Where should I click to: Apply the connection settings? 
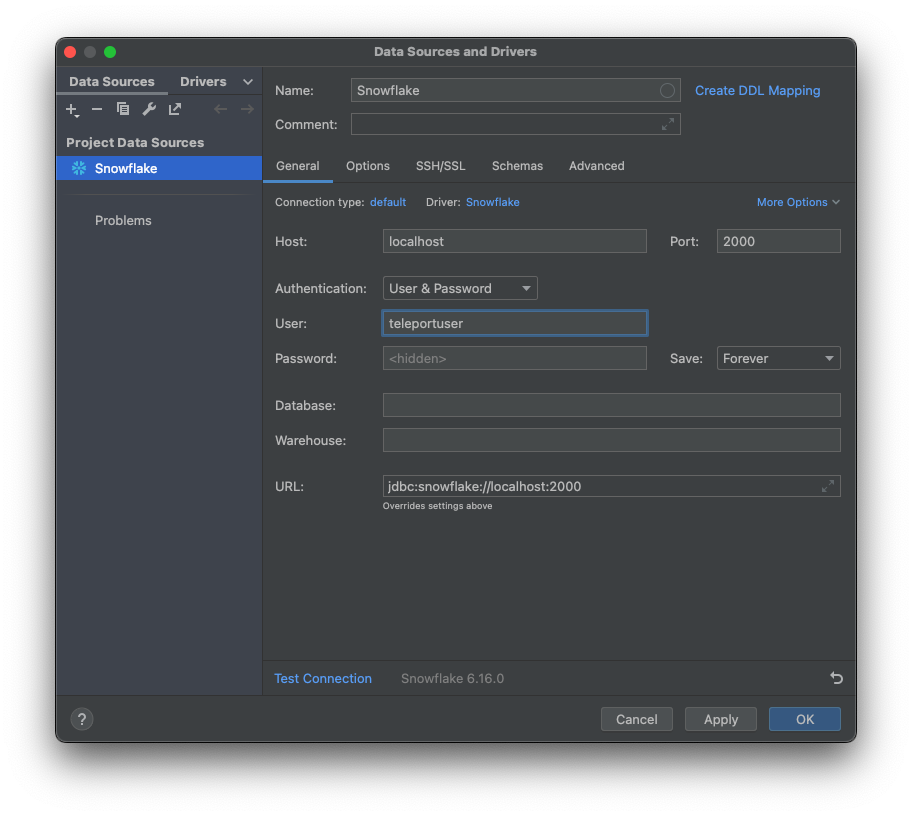(x=720, y=719)
